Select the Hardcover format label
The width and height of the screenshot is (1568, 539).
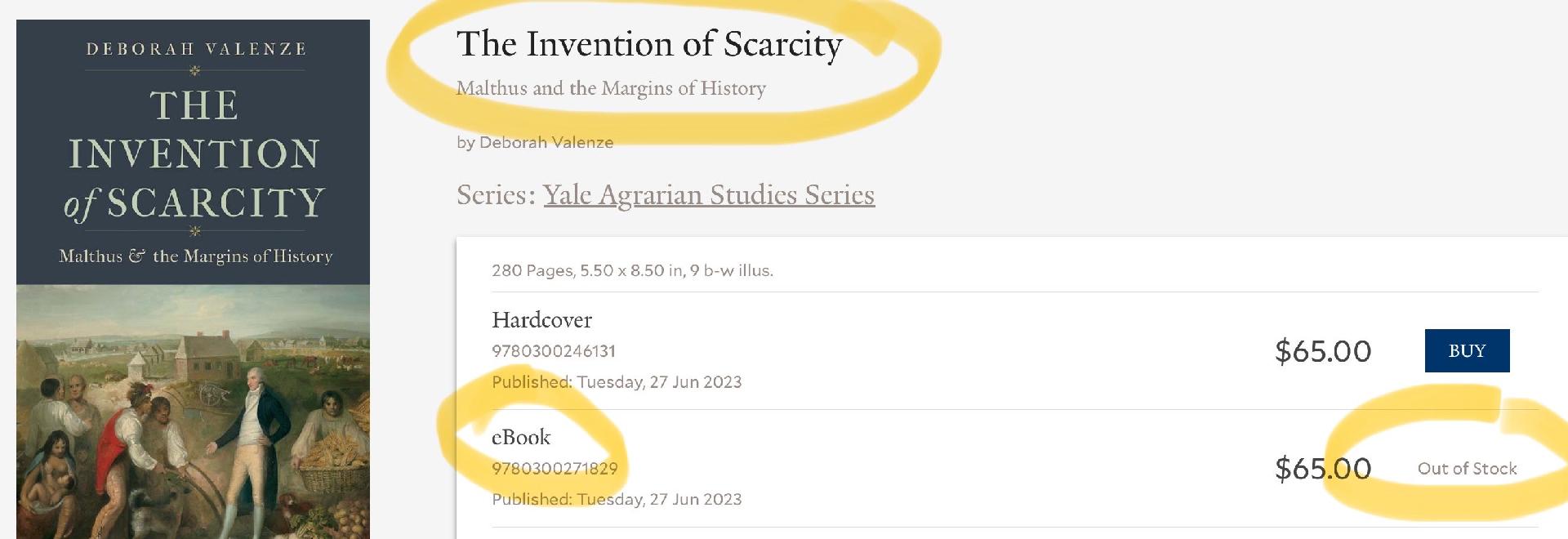coord(541,319)
